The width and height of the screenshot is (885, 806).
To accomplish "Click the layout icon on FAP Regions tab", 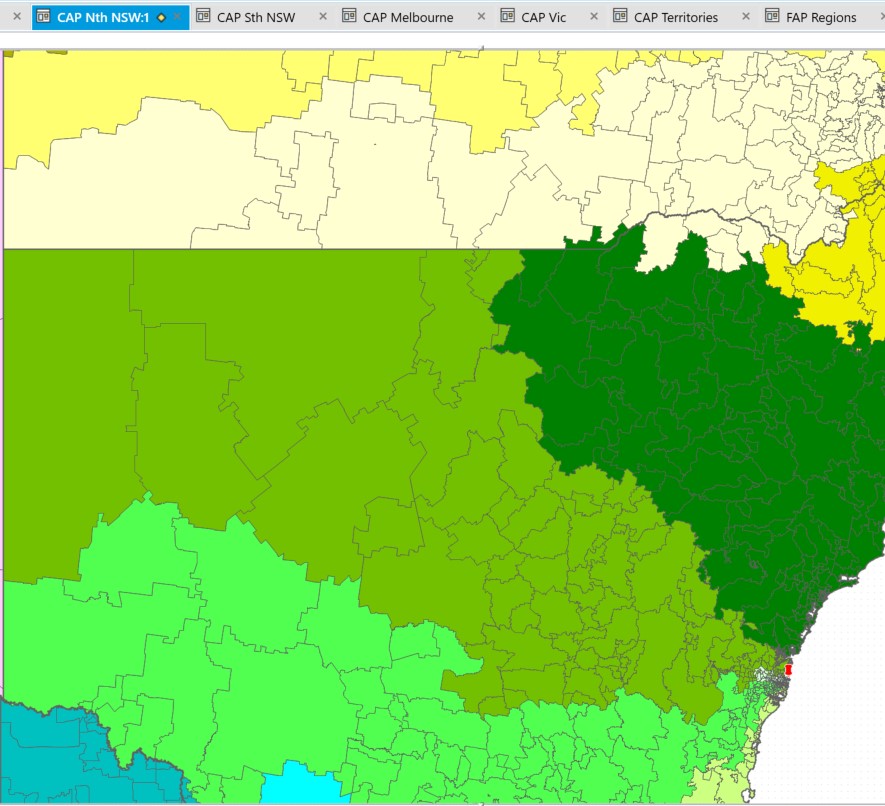I will [x=772, y=16].
